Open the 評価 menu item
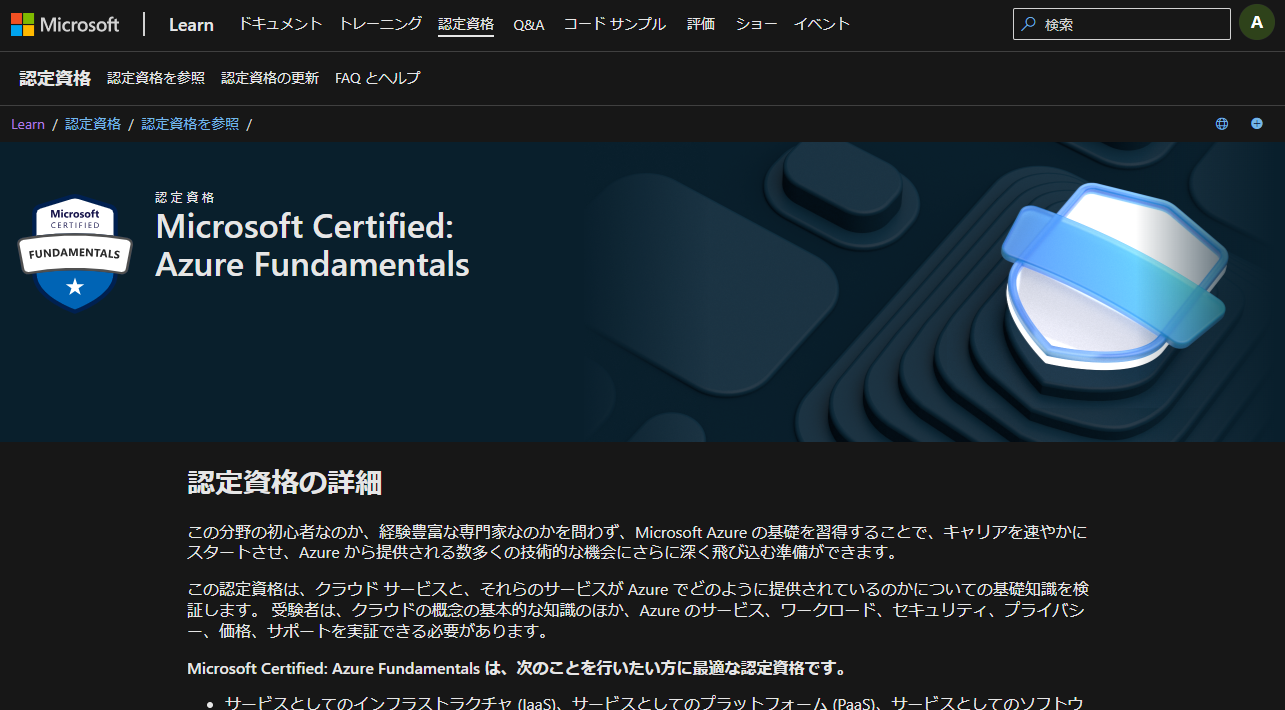The image size is (1285, 710). click(701, 24)
